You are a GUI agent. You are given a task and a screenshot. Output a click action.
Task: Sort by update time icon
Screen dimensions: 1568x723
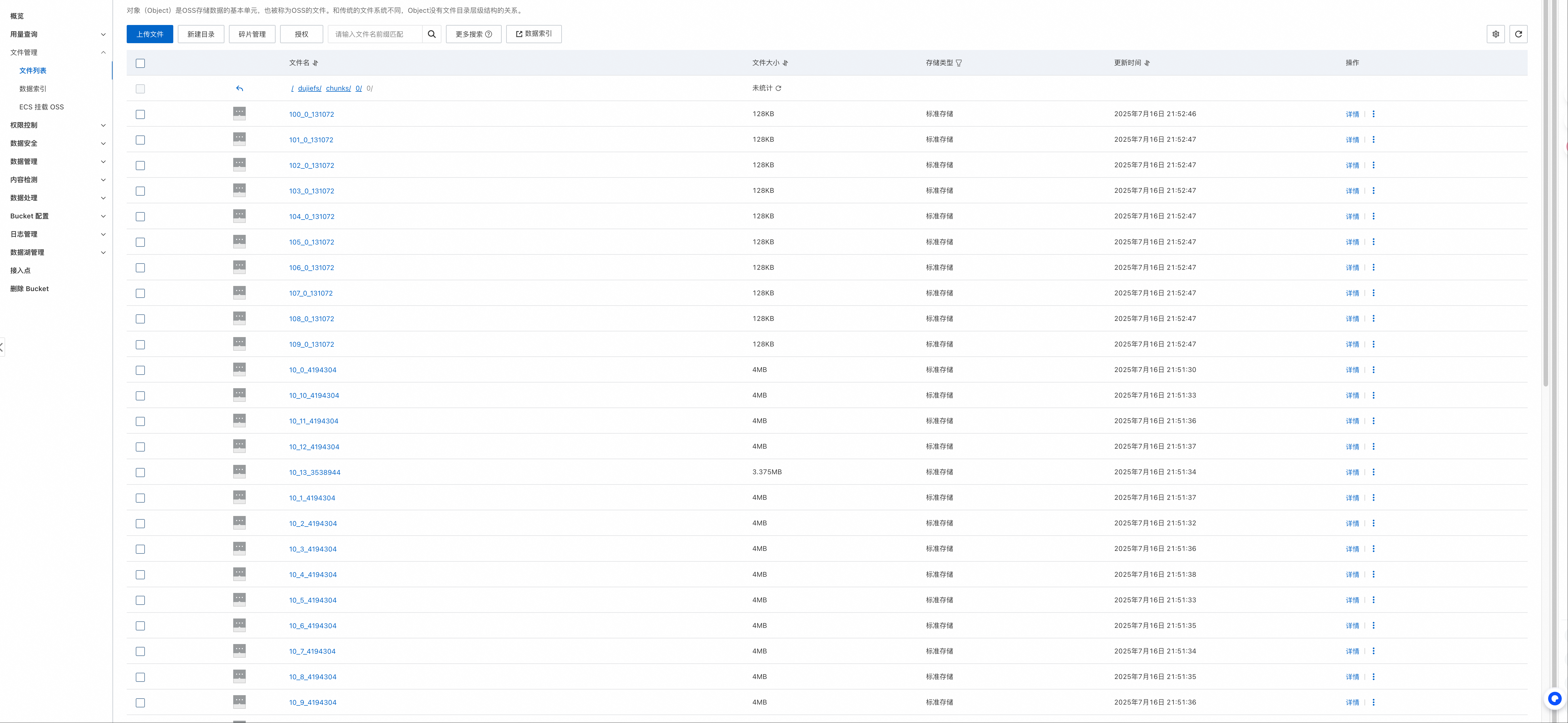tap(1147, 63)
